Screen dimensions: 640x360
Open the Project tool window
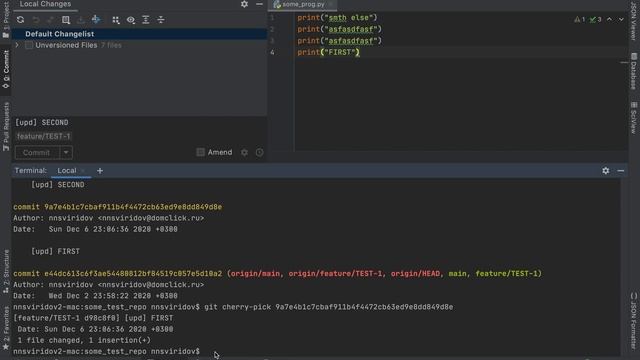6,20
